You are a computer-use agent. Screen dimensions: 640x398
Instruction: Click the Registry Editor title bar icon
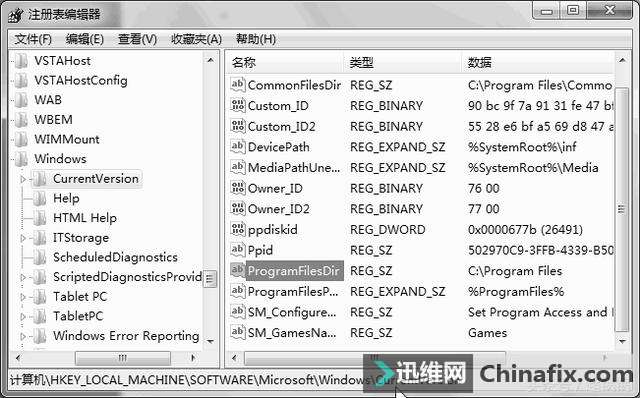16,15
